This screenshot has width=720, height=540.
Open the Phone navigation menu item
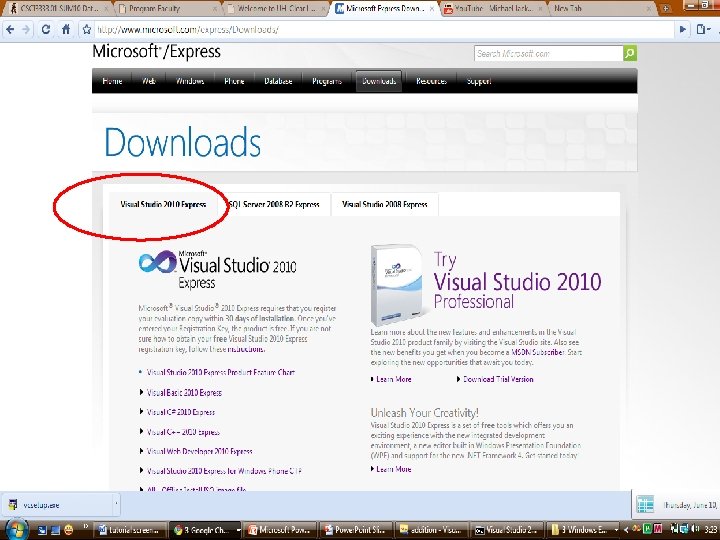point(234,81)
